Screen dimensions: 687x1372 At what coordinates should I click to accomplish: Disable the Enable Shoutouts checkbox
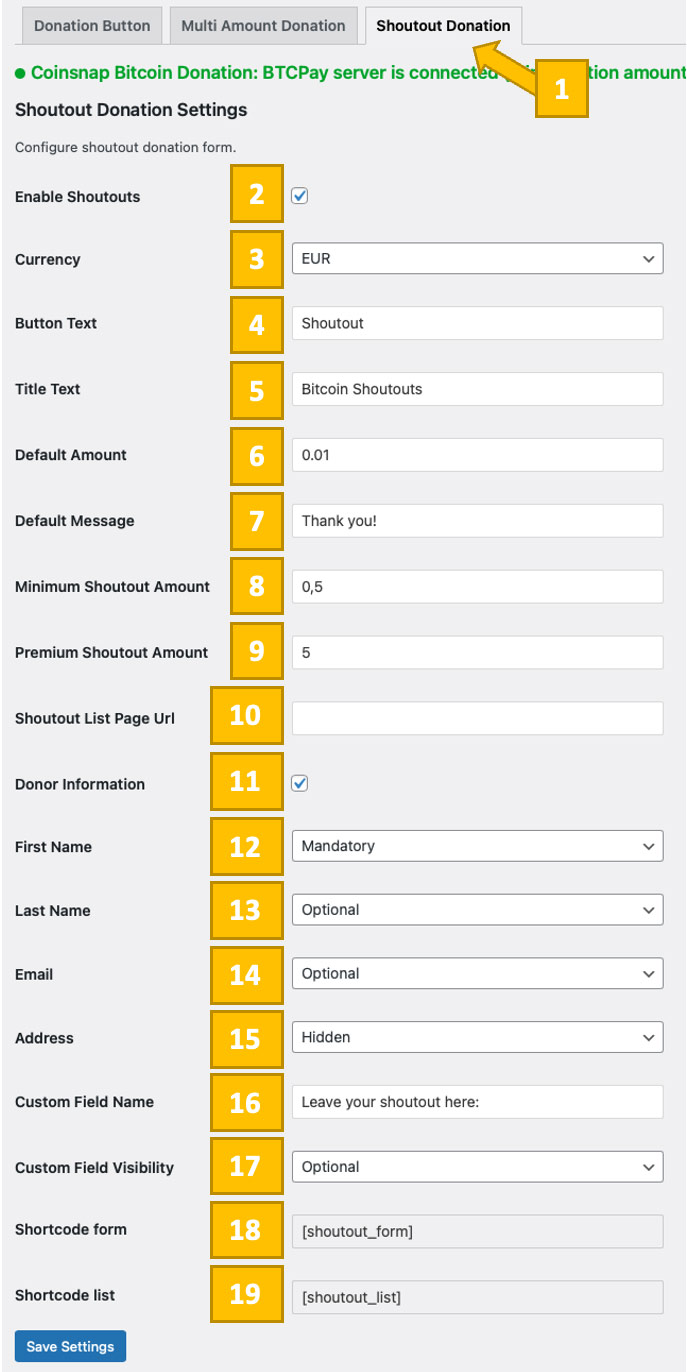(x=299, y=195)
